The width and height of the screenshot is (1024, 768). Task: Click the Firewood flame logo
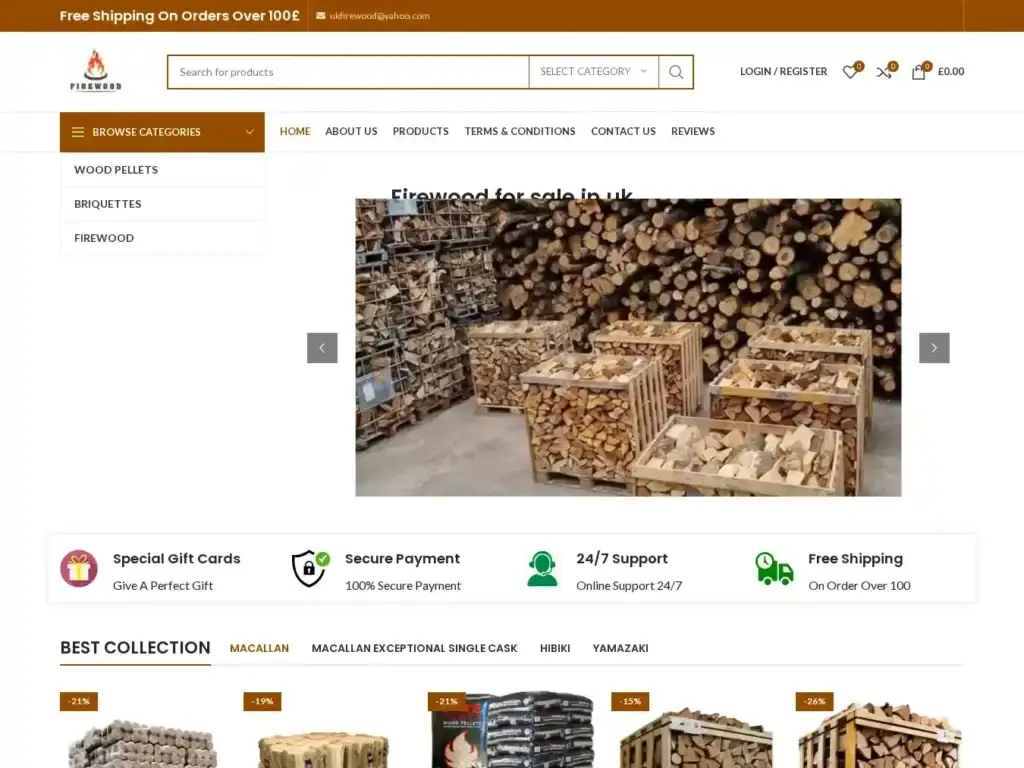click(96, 70)
